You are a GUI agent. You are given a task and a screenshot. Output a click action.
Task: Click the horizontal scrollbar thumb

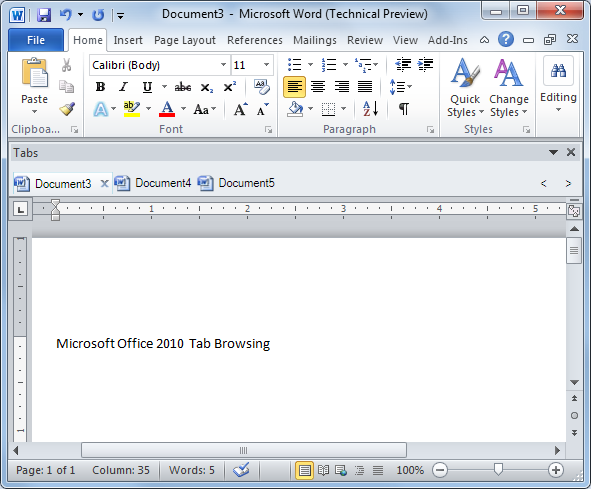point(244,450)
